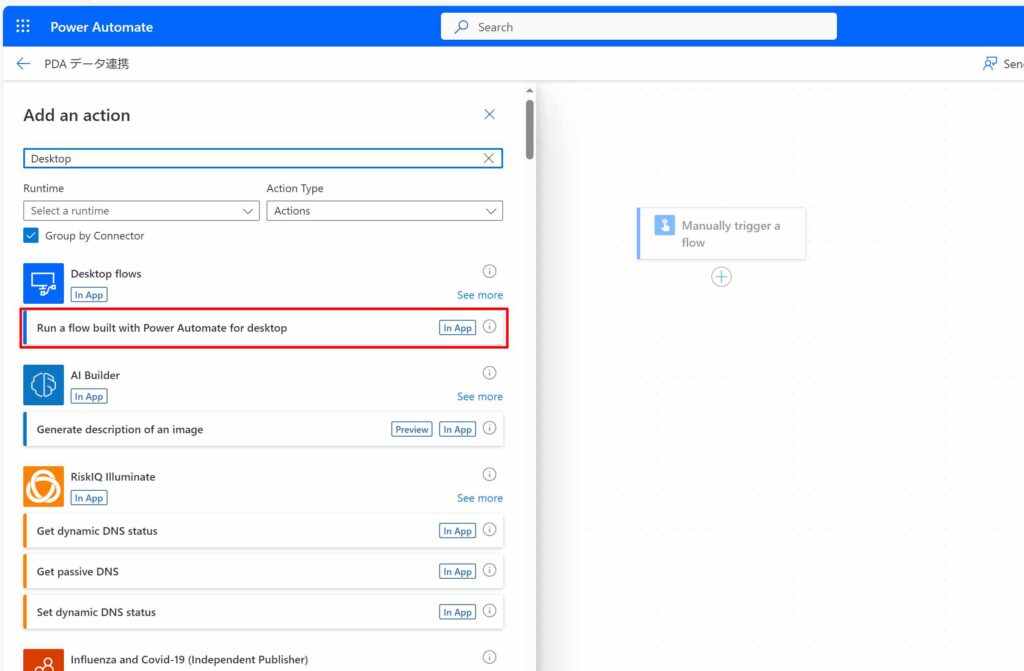The height and width of the screenshot is (671, 1024).
Task: Show info for Desktop flows connector
Action: pyautogui.click(x=489, y=271)
